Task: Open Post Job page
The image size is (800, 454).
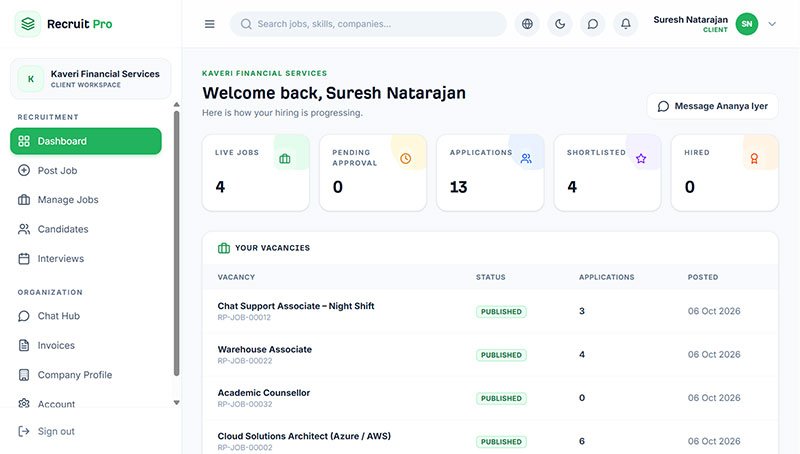Action: point(86,170)
